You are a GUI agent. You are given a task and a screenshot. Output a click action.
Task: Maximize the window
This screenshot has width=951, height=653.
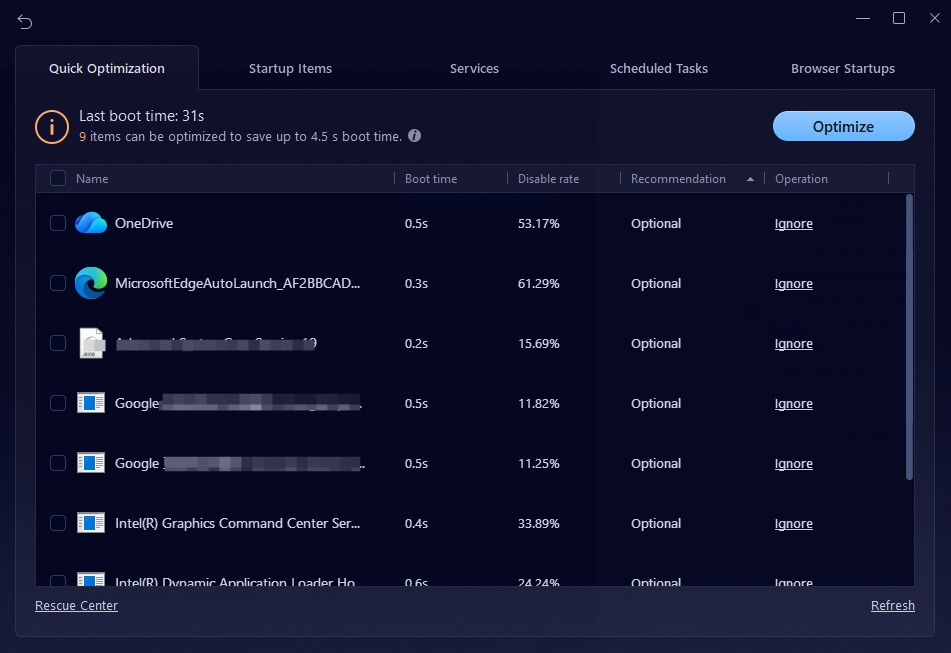pyautogui.click(x=899, y=18)
